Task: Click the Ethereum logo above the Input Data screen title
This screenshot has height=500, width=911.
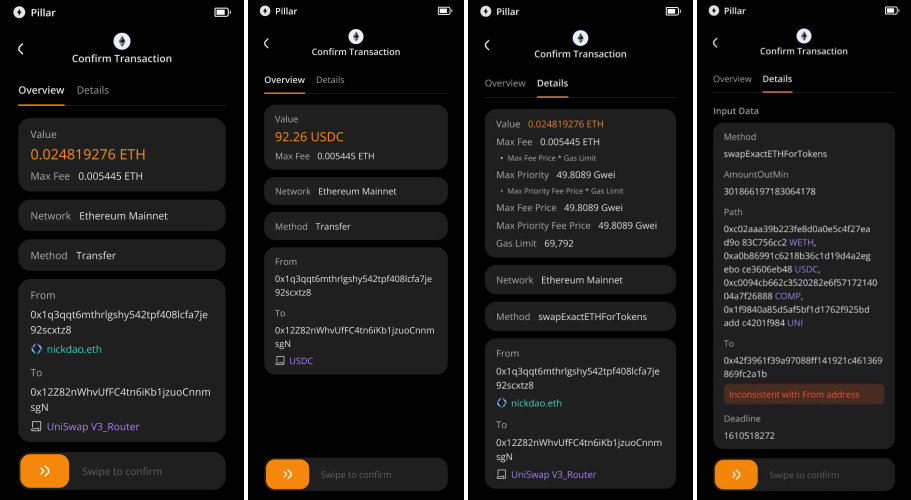Action: pyautogui.click(x=804, y=35)
